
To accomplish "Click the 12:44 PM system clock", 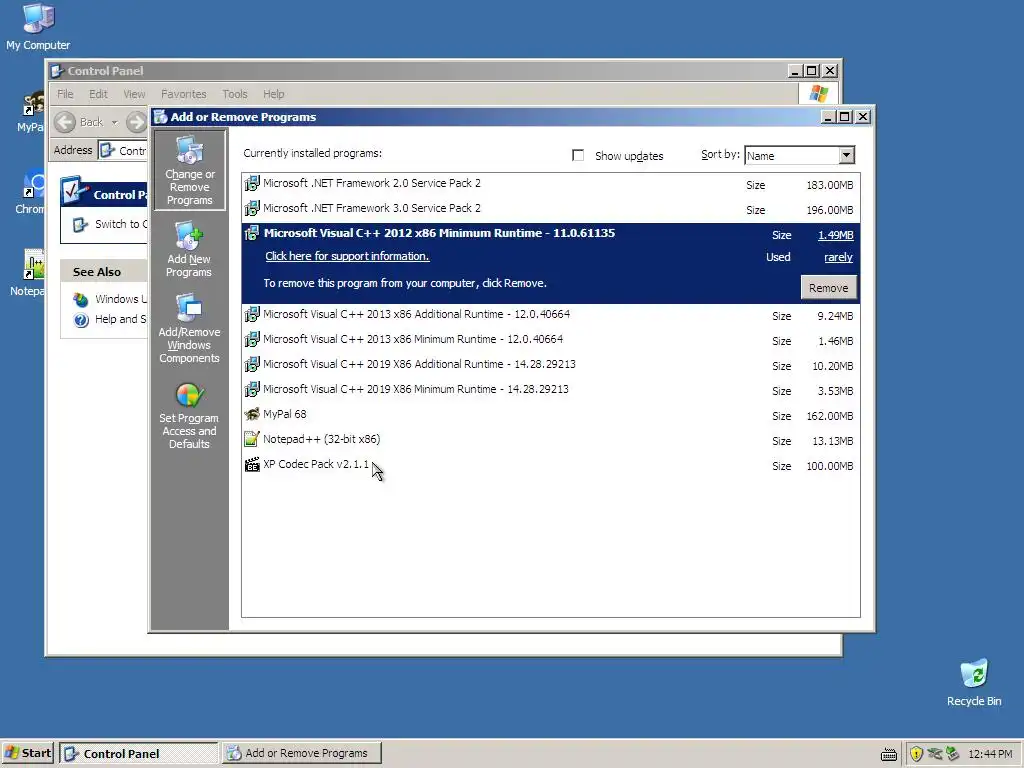I will (x=990, y=754).
